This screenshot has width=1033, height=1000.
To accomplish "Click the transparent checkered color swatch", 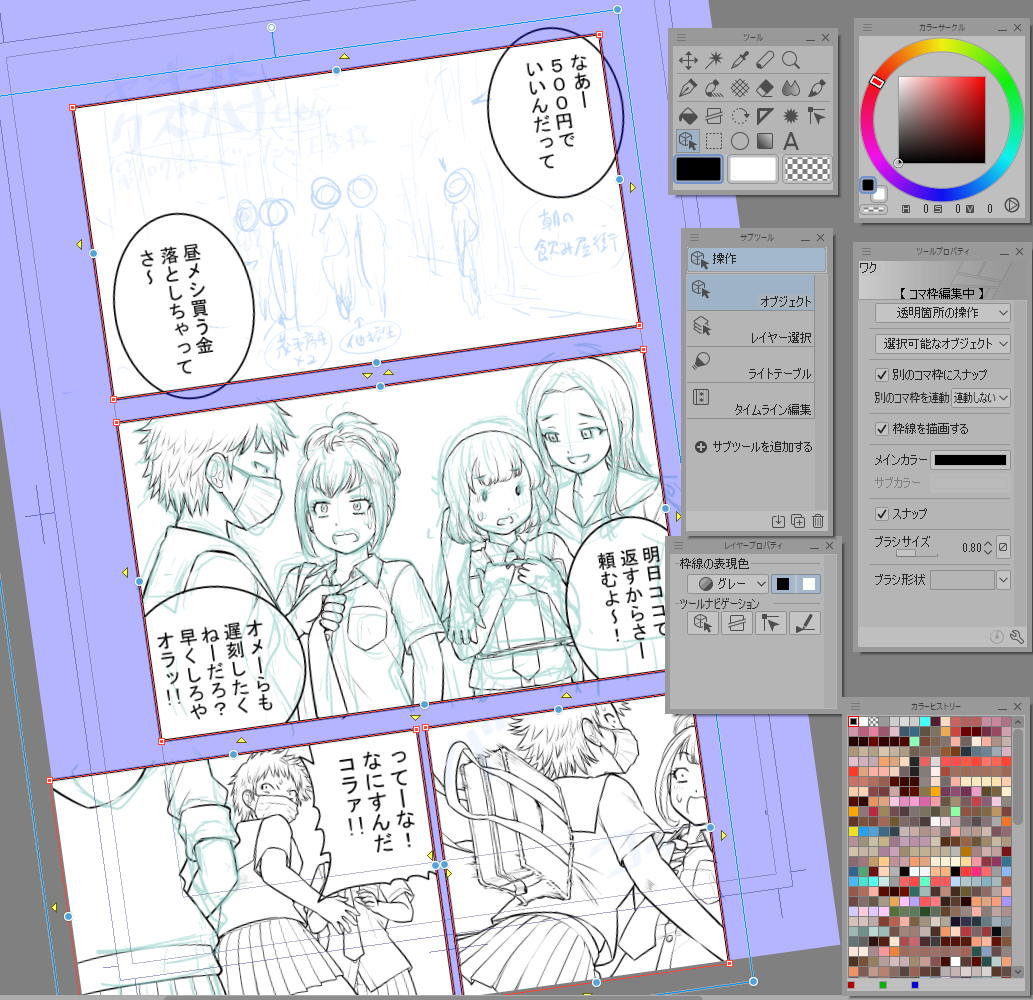I will 807,169.
